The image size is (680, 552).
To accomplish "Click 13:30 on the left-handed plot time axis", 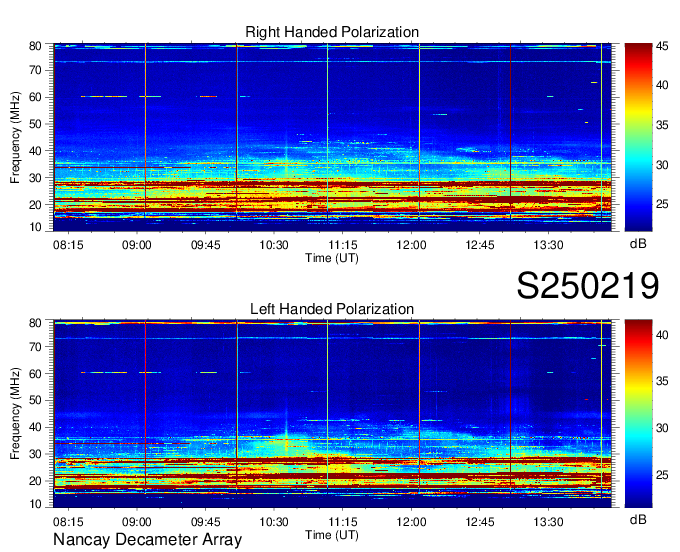I will coord(548,521).
